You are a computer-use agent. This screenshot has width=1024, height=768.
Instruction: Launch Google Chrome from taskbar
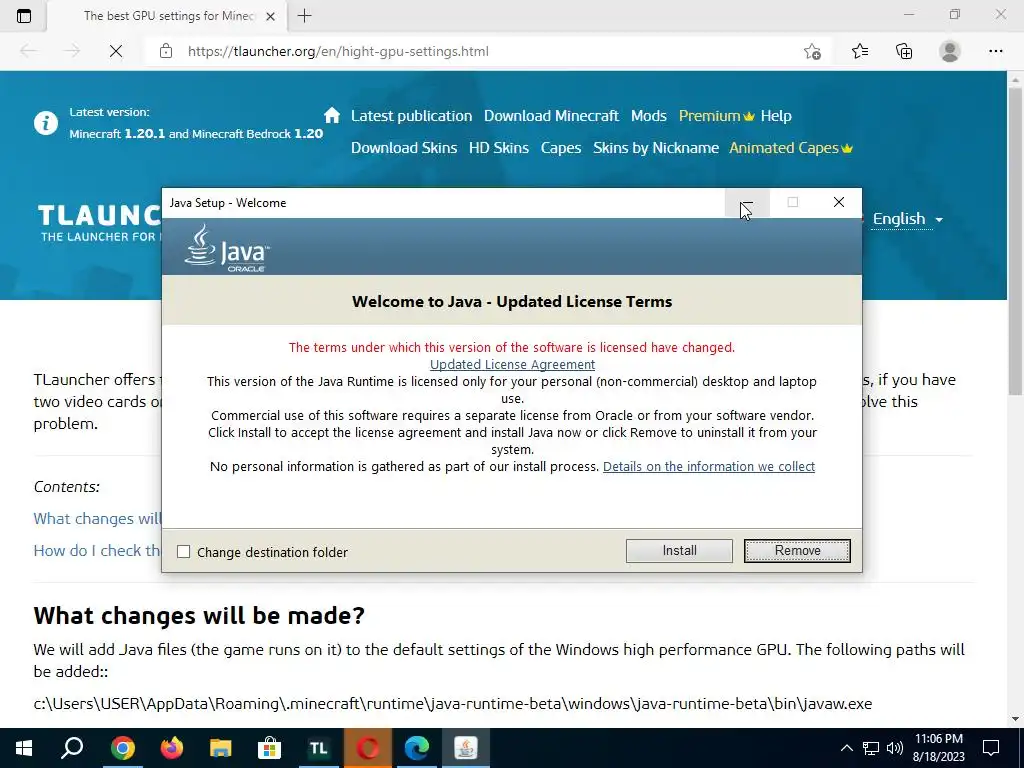point(122,748)
